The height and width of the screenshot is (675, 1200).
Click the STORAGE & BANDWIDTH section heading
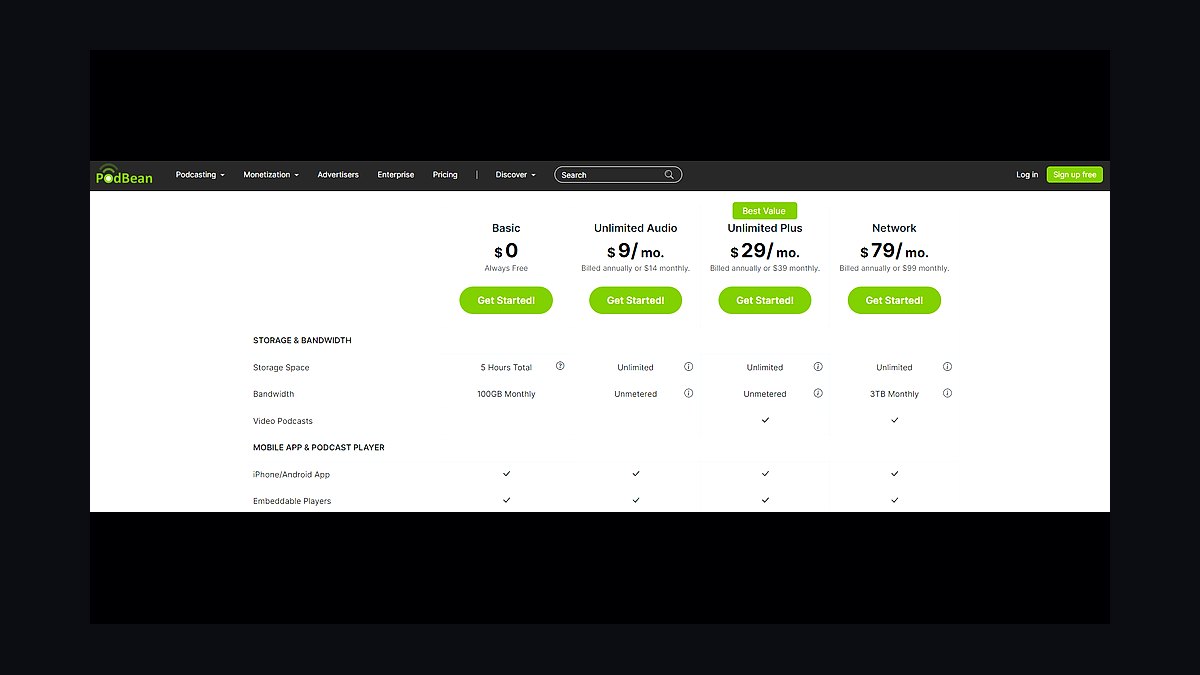point(302,340)
